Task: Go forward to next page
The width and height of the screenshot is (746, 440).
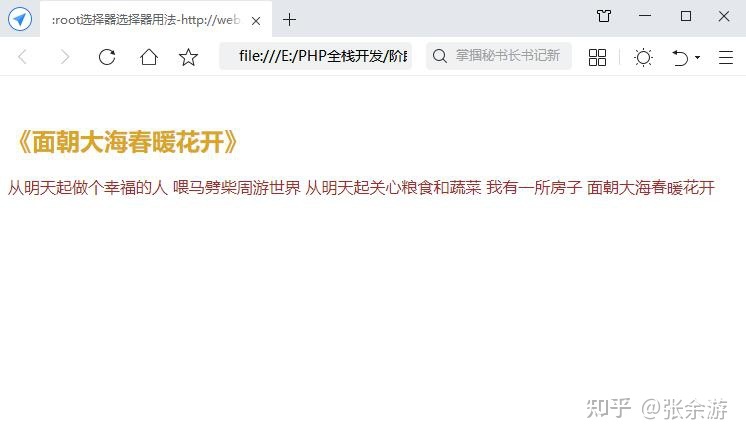Action: 65,57
